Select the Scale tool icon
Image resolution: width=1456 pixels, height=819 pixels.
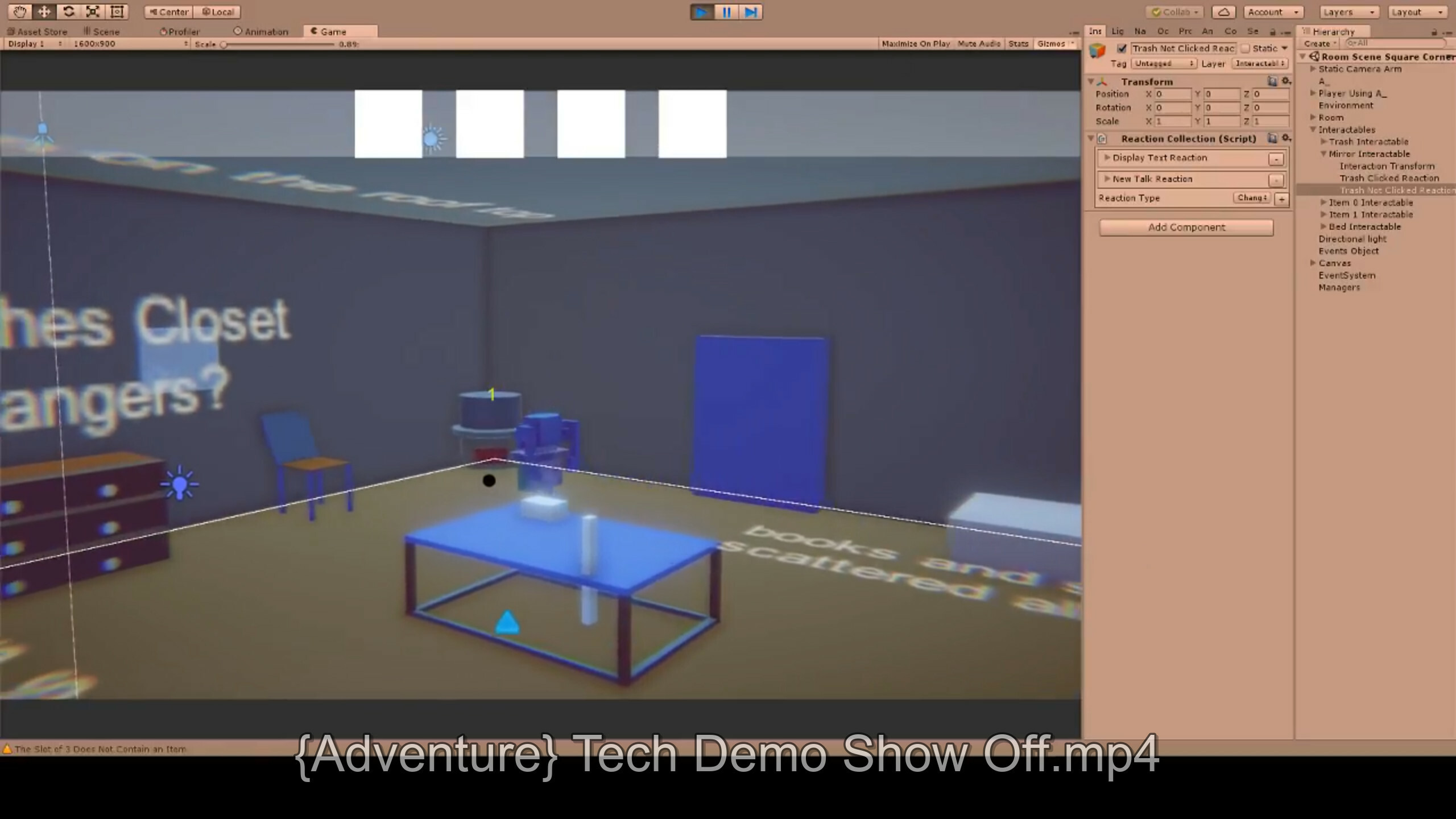click(x=93, y=11)
